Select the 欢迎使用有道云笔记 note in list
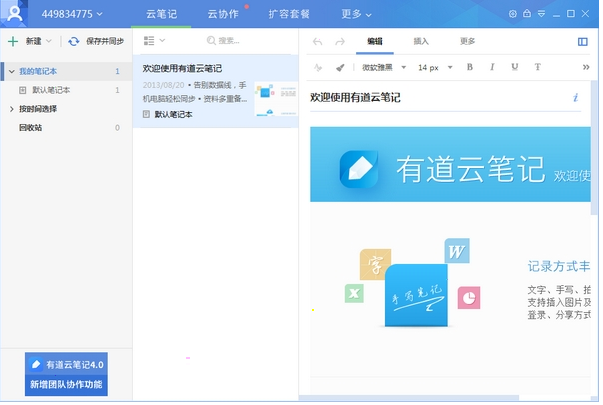 pos(216,91)
